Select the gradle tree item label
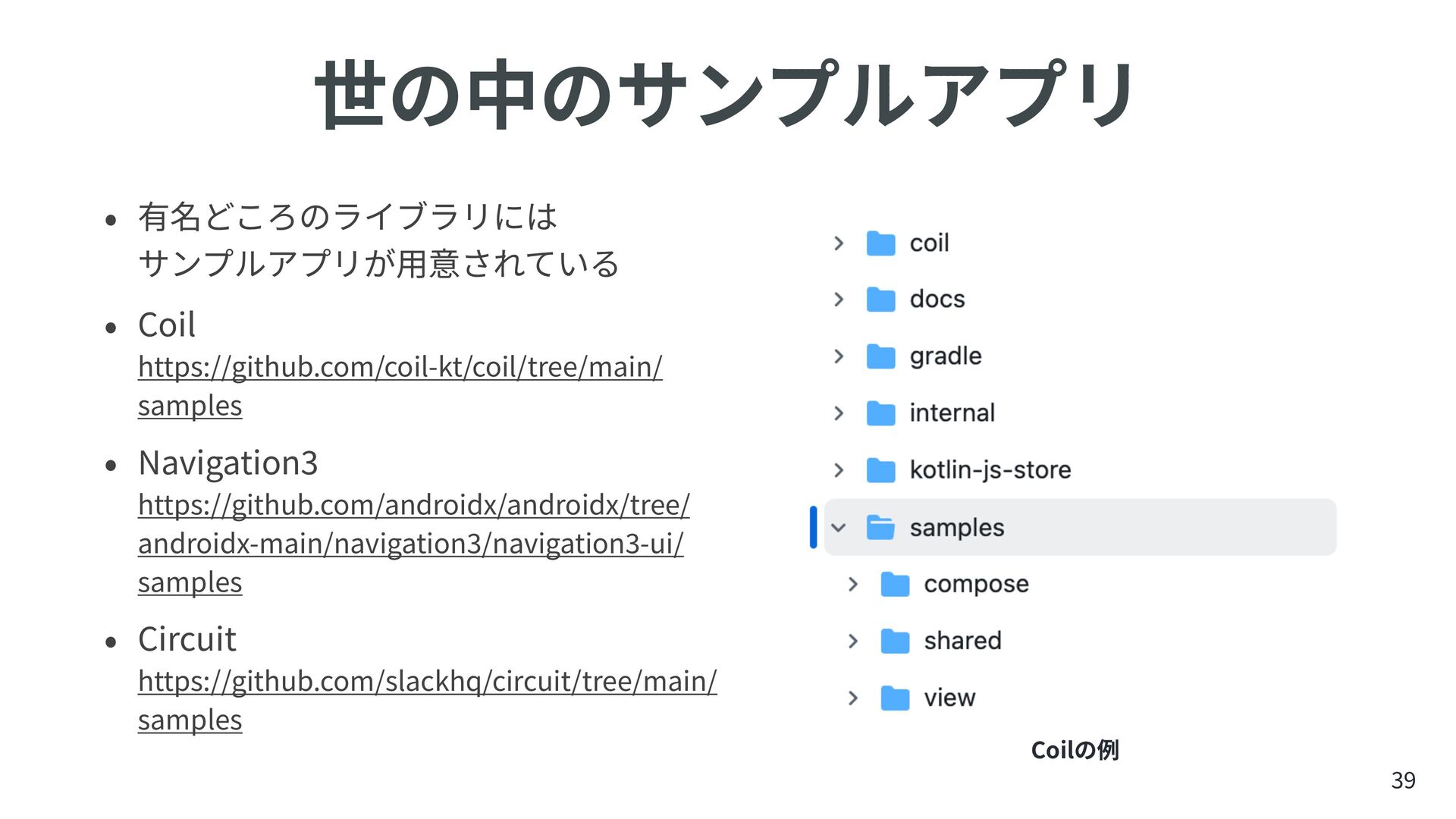The height and width of the screenshot is (819, 1456). [946, 356]
